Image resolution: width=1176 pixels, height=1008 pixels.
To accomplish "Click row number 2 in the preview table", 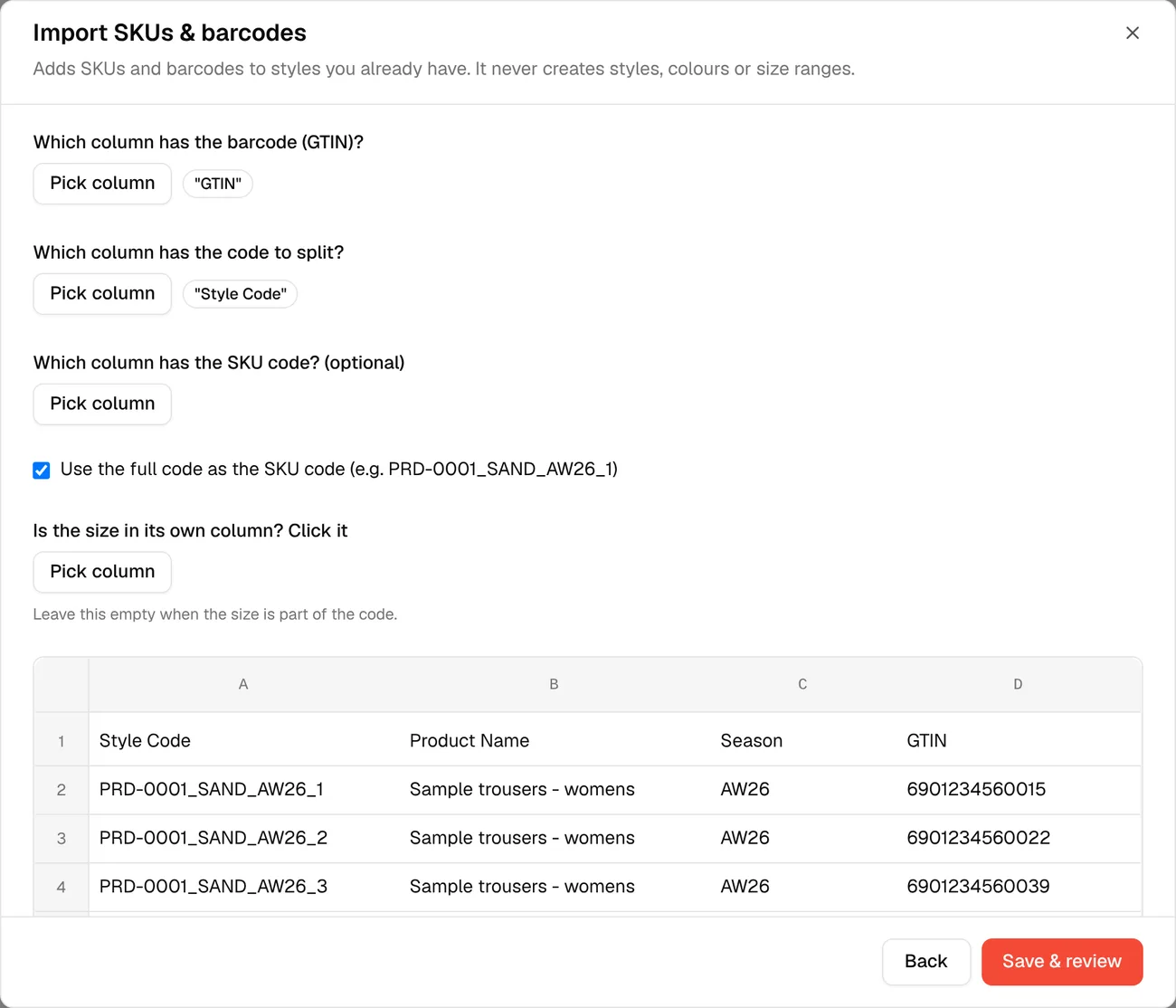I will 62,790.
